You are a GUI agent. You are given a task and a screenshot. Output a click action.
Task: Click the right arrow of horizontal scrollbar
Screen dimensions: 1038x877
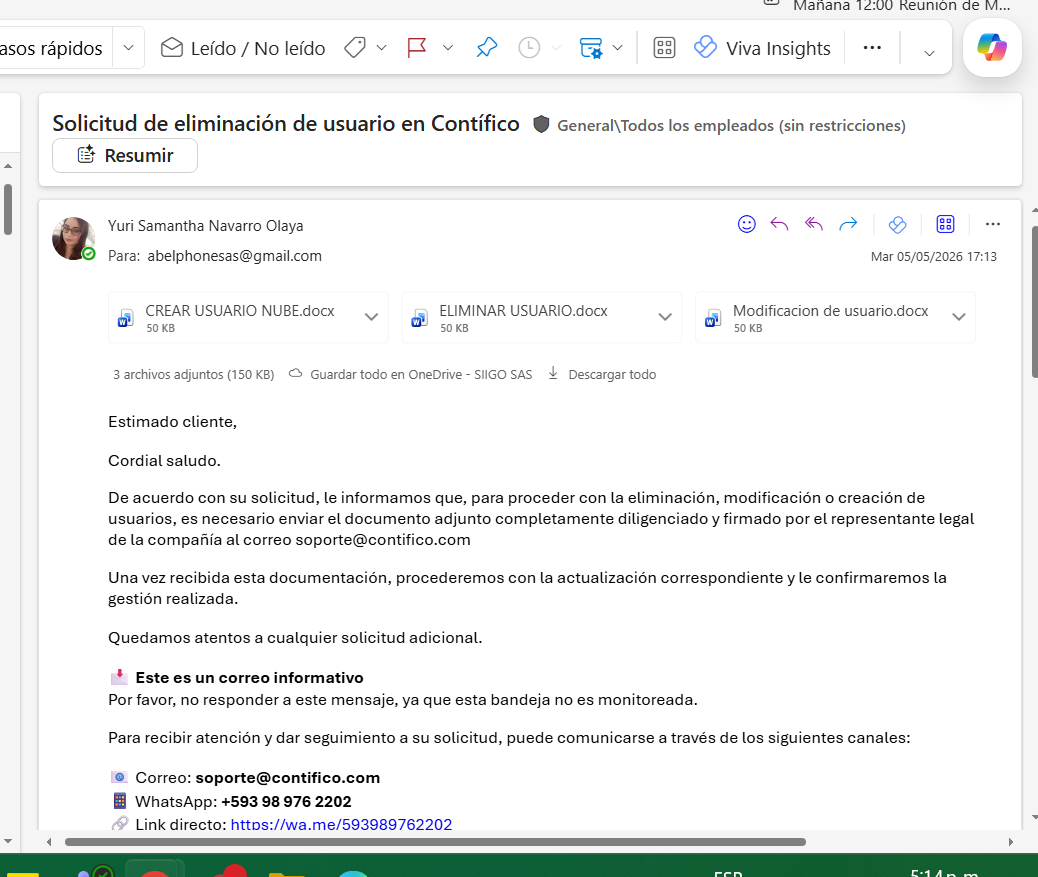(x=1010, y=842)
